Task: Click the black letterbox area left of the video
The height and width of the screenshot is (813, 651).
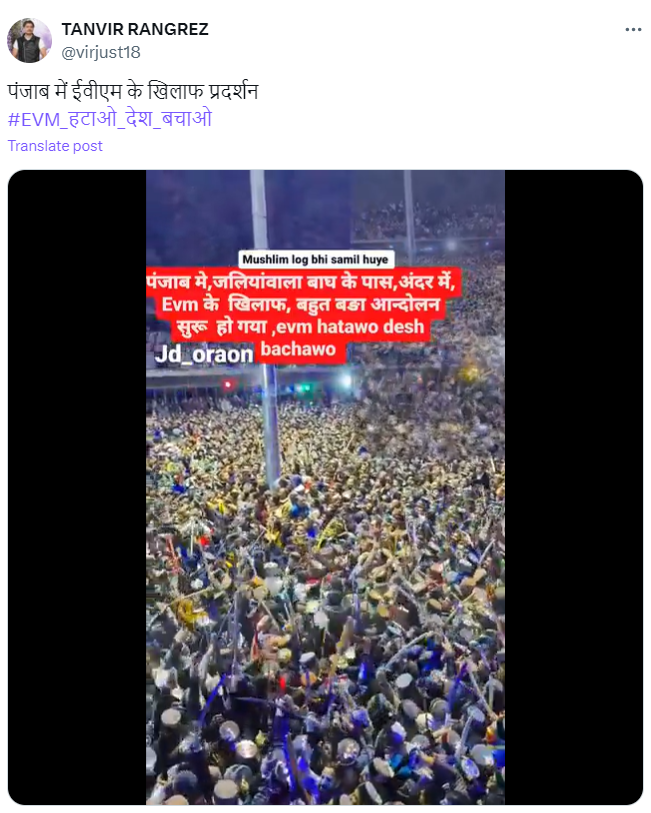Action: tap(77, 487)
